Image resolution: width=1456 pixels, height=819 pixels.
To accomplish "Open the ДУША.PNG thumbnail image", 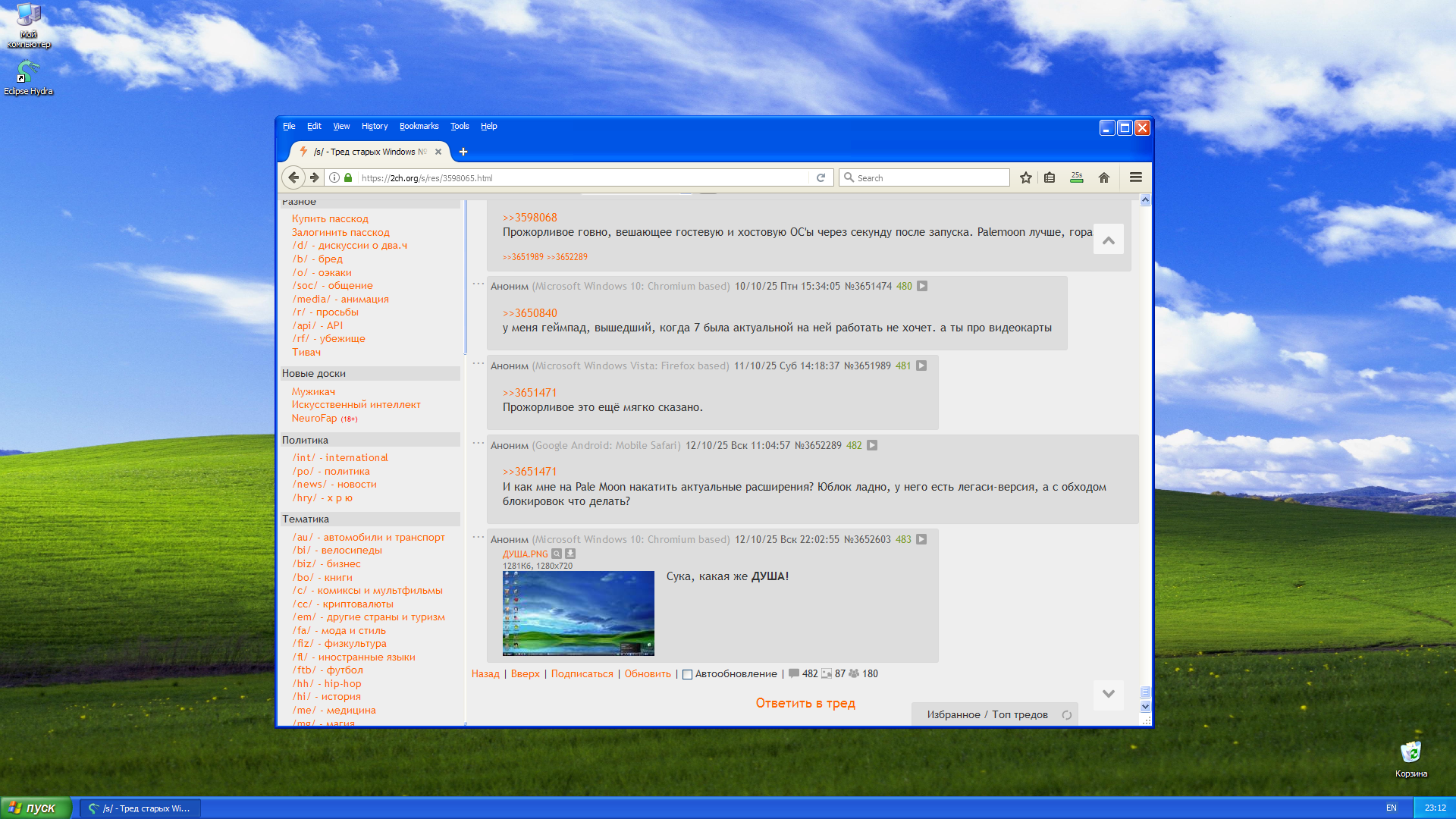I will pyautogui.click(x=578, y=613).
